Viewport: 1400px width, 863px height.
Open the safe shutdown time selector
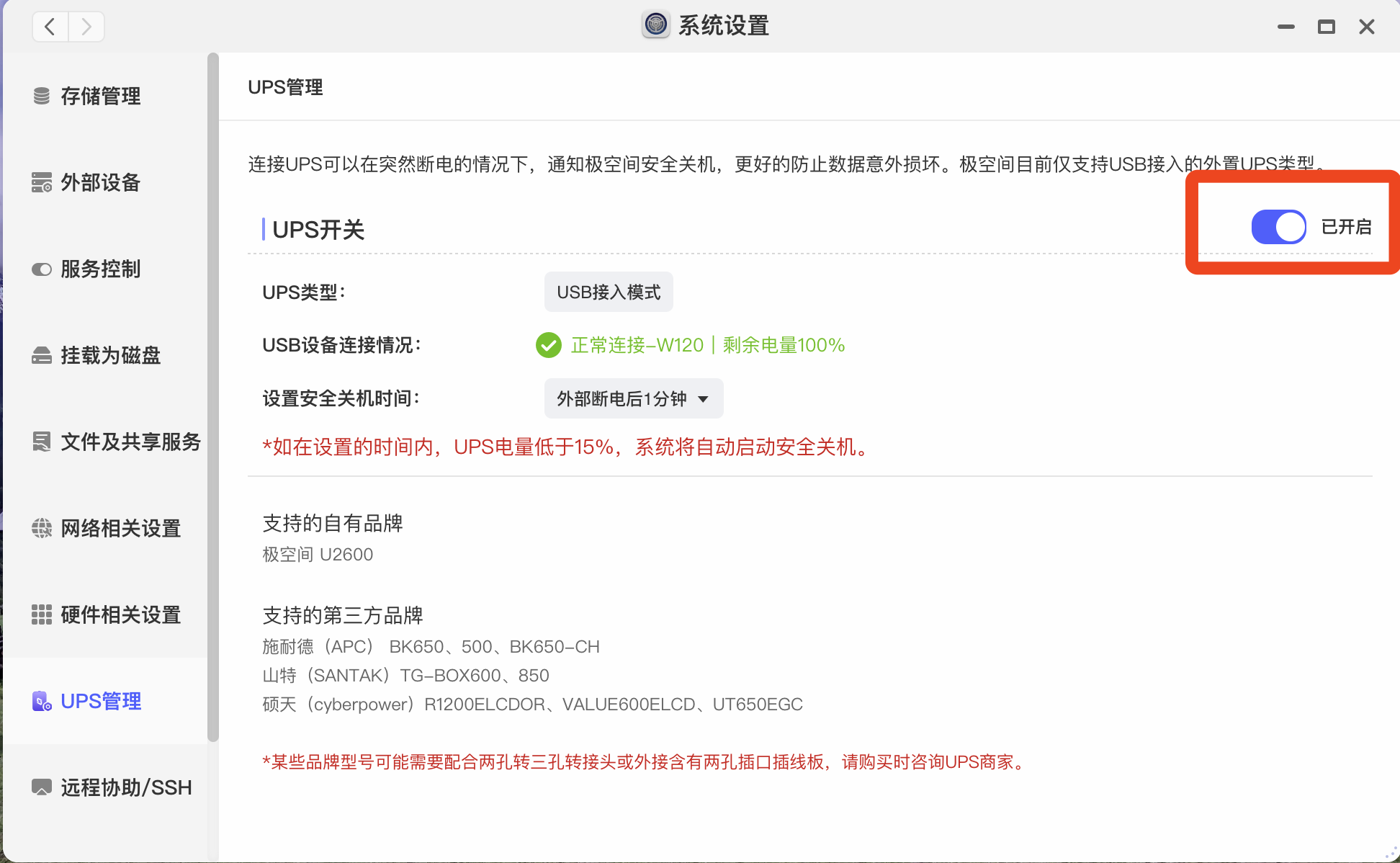632,398
